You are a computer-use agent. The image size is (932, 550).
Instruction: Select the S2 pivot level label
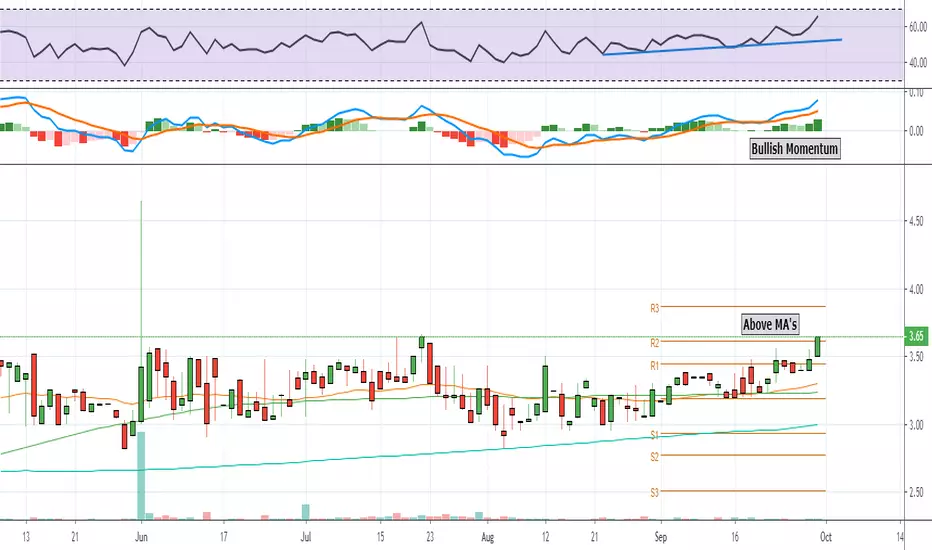pyautogui.click(x=654, y=457)
